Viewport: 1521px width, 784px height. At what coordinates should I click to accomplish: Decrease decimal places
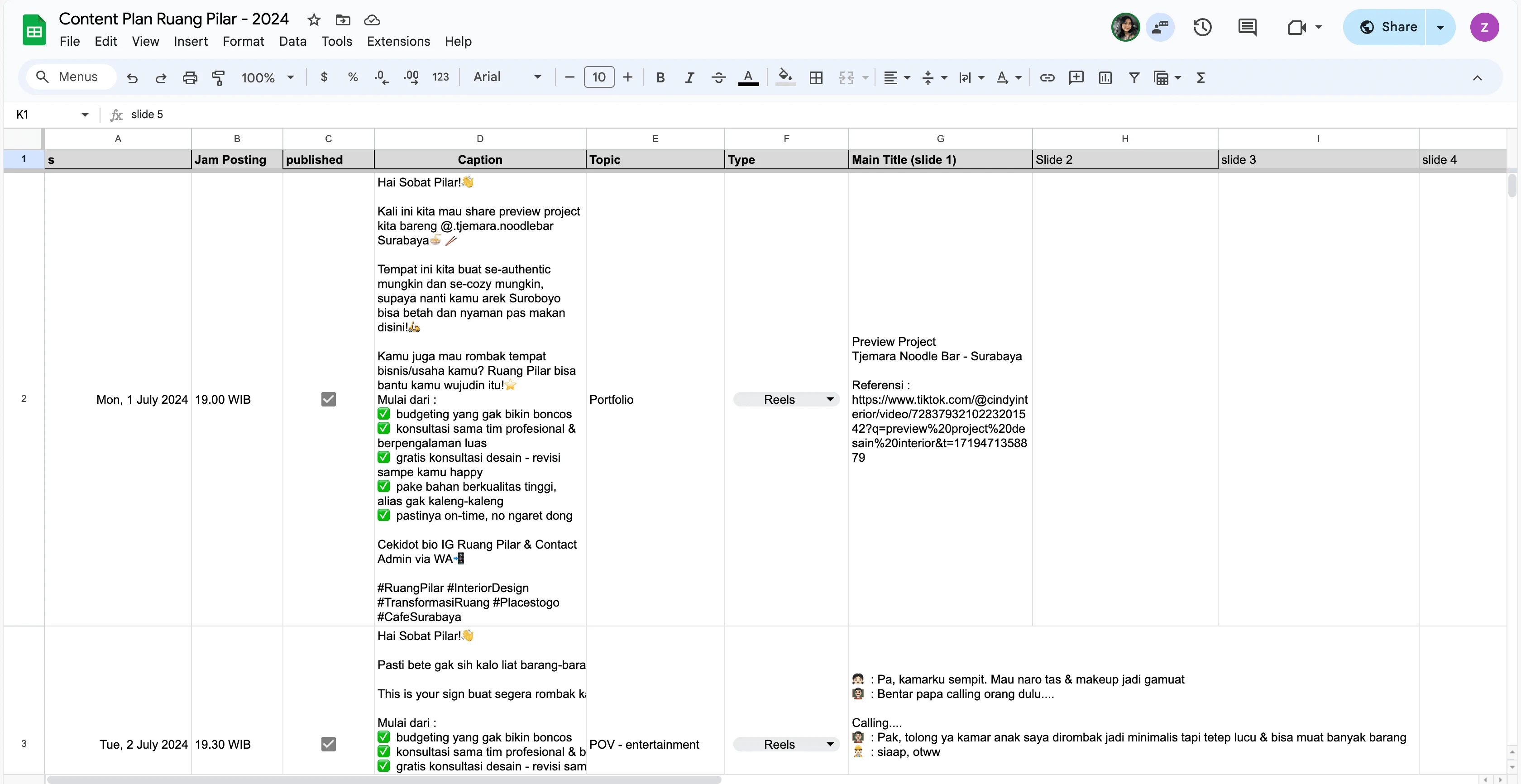[382, 77]
